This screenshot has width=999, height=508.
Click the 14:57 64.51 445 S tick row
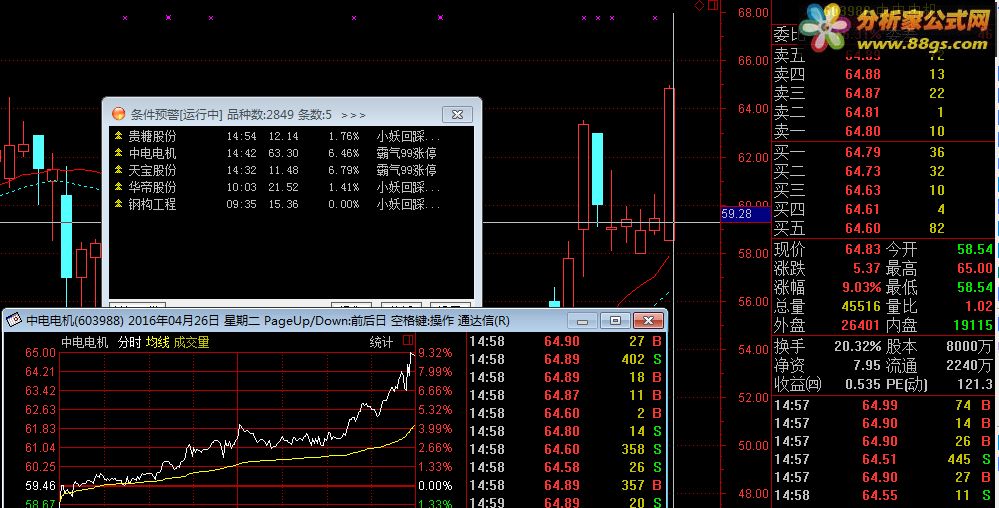tap(882, 459)
